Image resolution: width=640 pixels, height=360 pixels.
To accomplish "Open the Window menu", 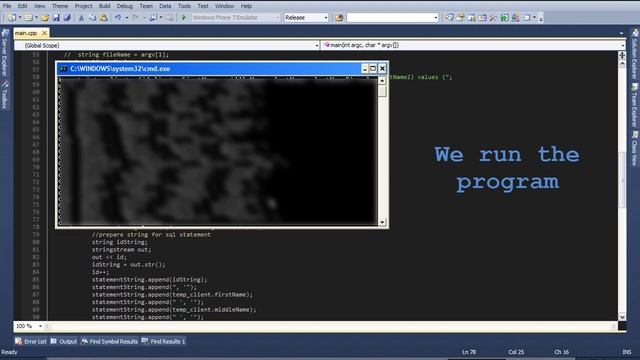I will [x=224, y=6].
